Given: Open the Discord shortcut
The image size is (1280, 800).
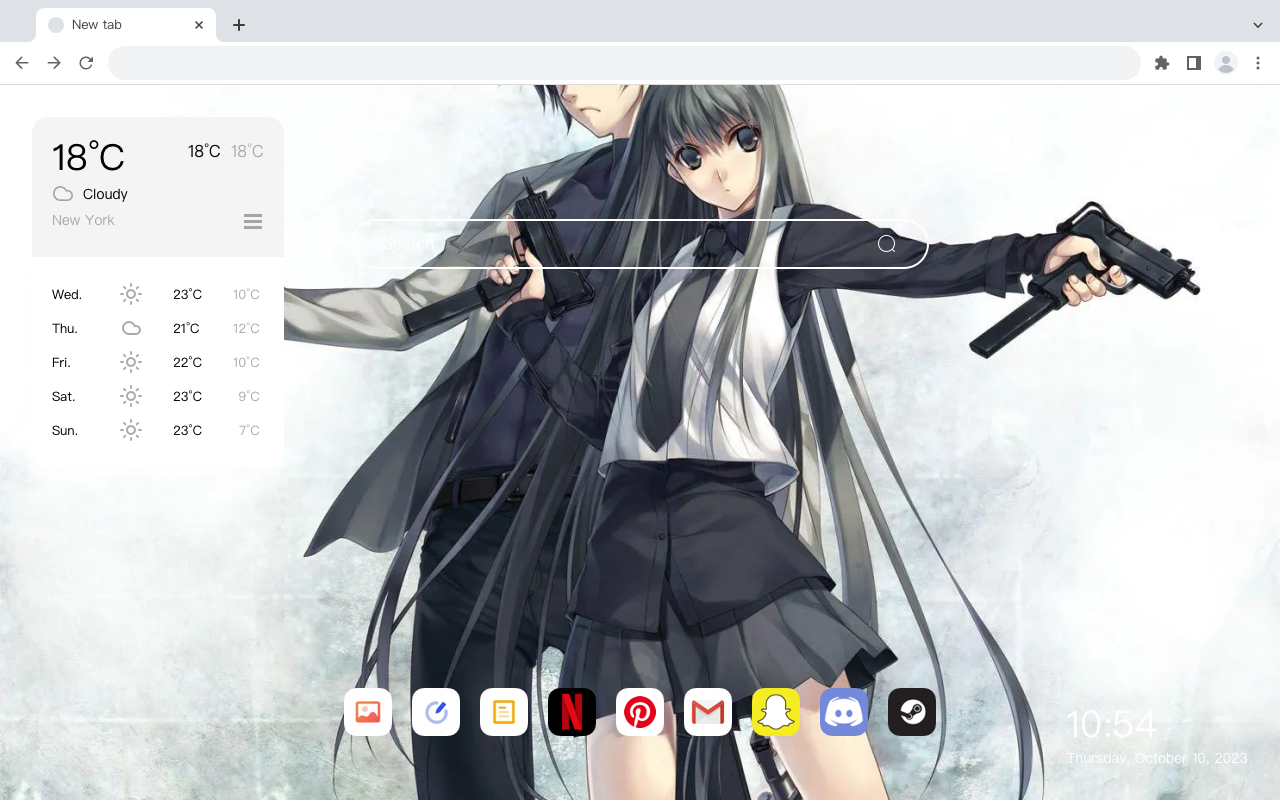Looking at the screenshot, I should tap(844, 712).
